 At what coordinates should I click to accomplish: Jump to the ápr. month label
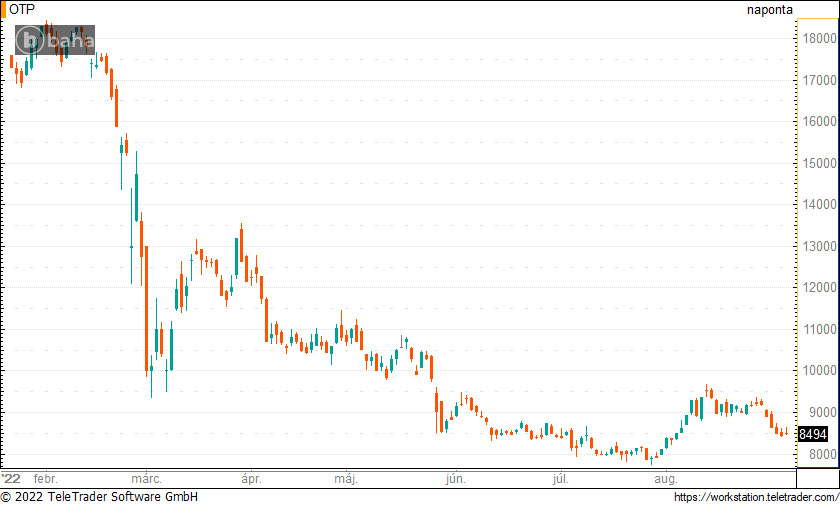[x=250, y=478]
